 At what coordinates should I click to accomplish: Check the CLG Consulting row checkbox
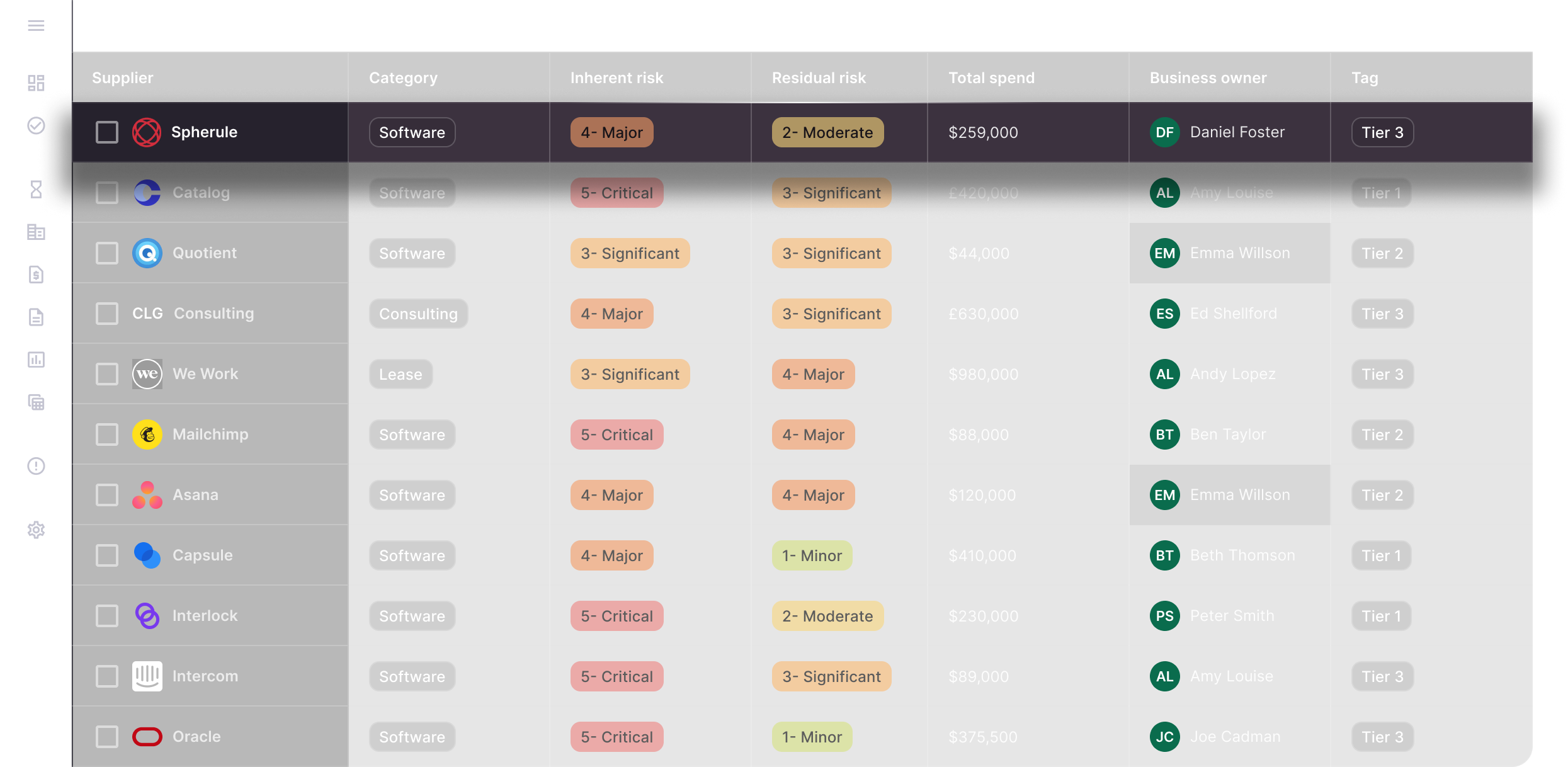[107, 314]
